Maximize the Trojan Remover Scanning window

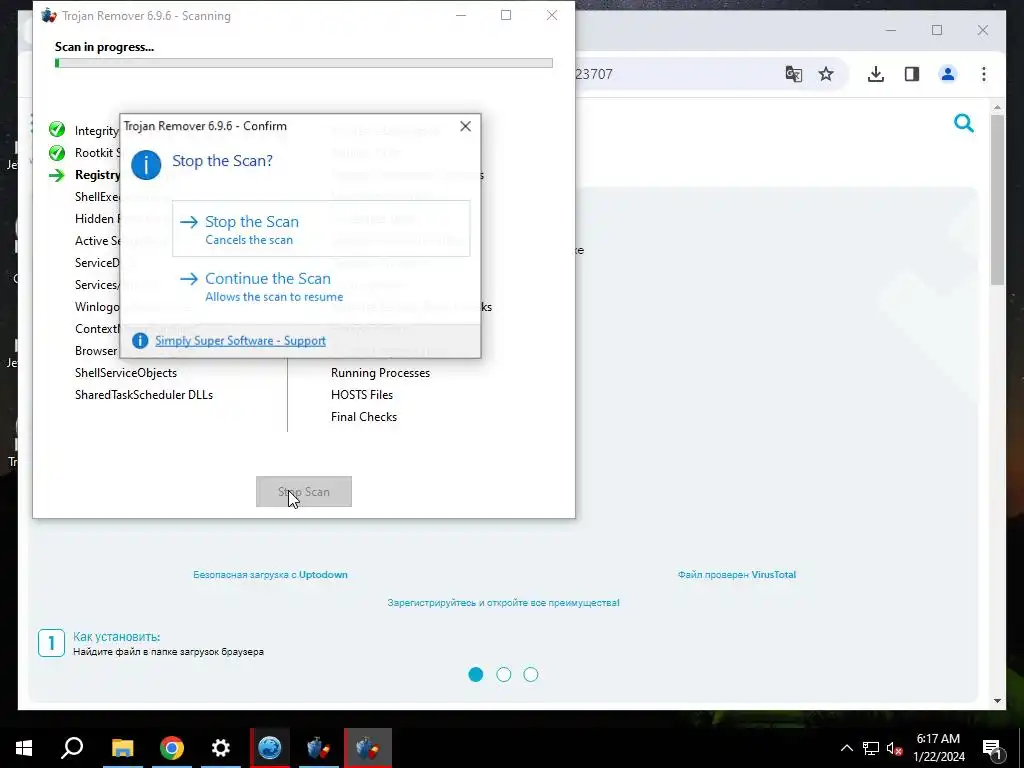pyautogui.click(x=506, y=16)
